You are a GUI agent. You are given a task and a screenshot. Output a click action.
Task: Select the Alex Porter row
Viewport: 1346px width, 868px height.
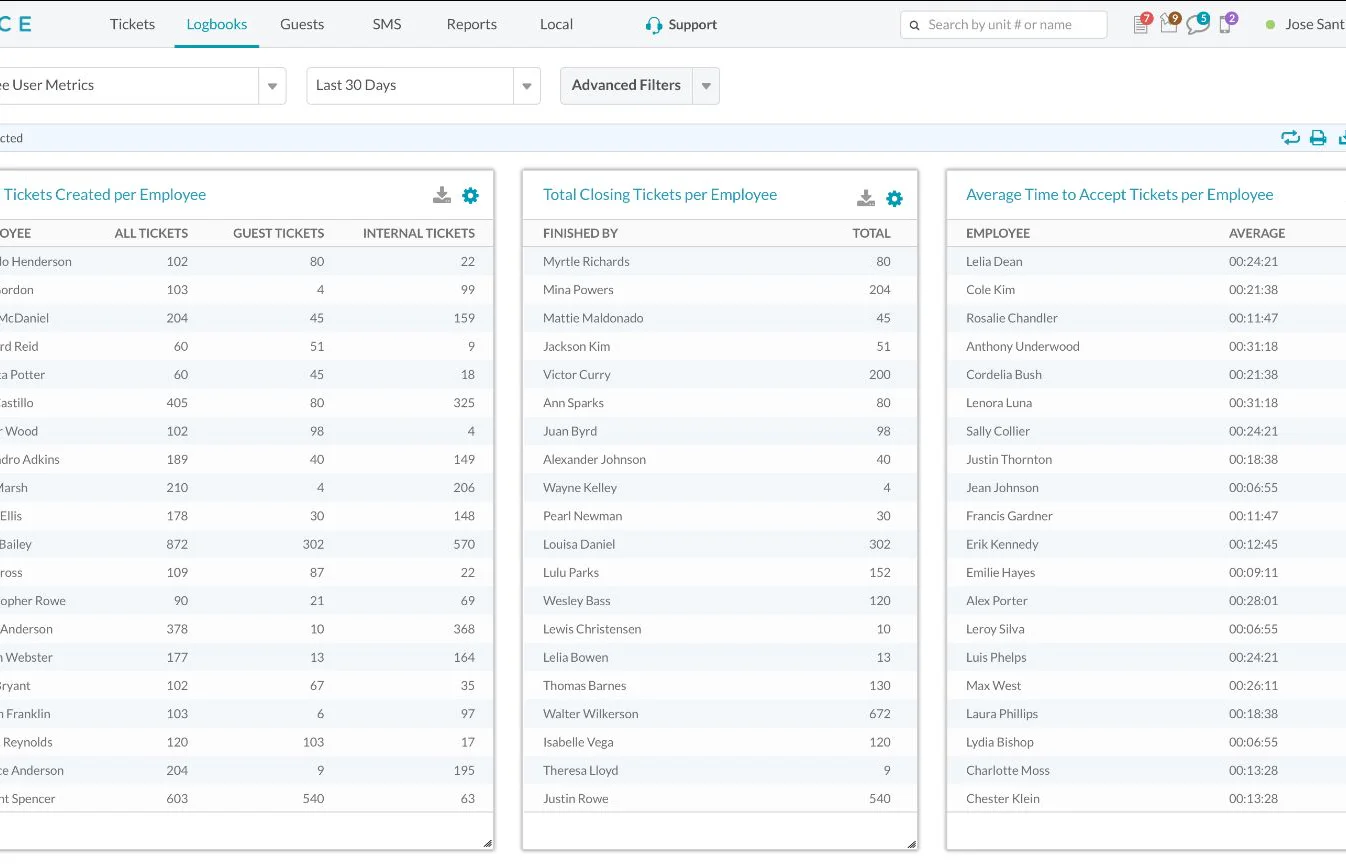point(1146,601)
